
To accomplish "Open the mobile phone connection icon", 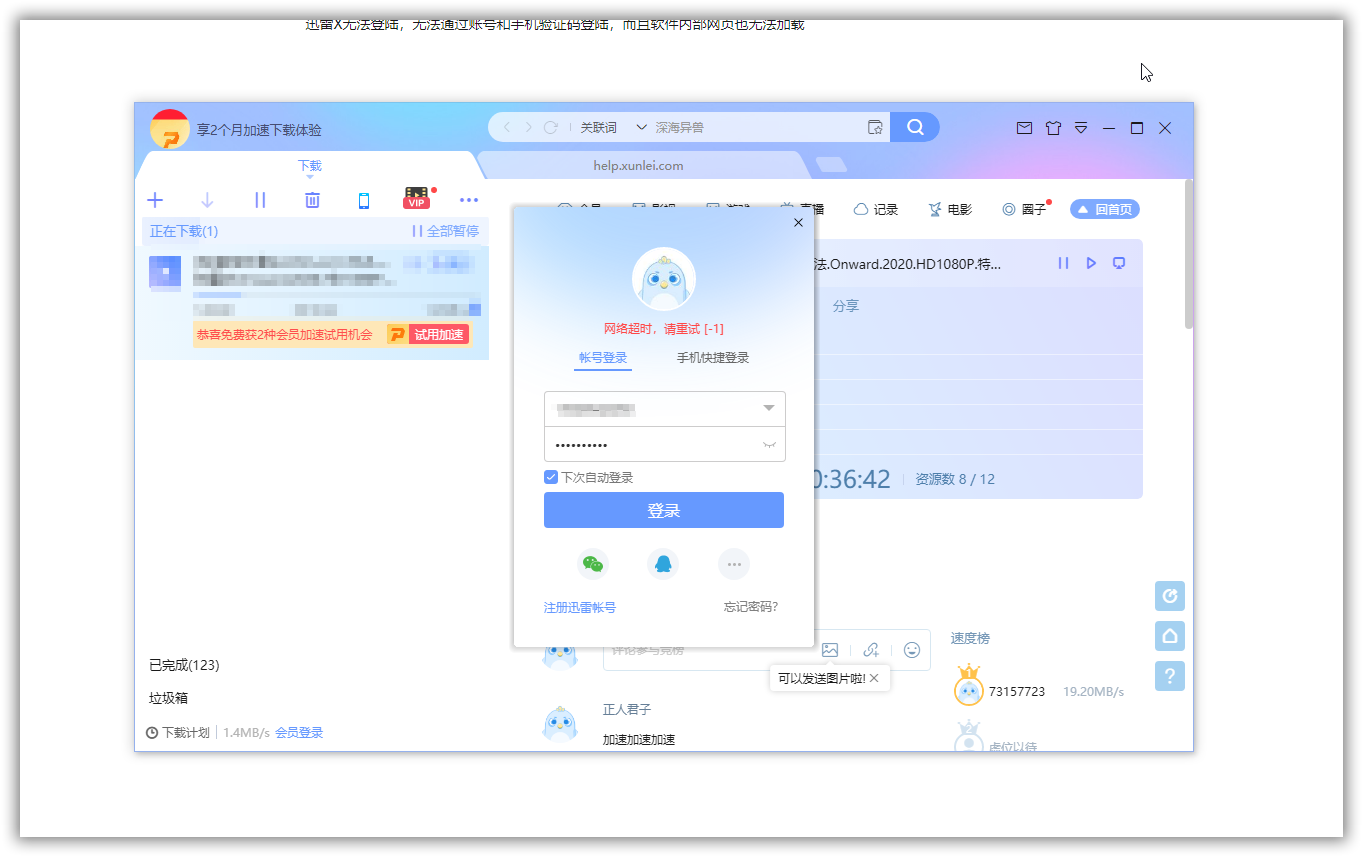I will point(364,200).
